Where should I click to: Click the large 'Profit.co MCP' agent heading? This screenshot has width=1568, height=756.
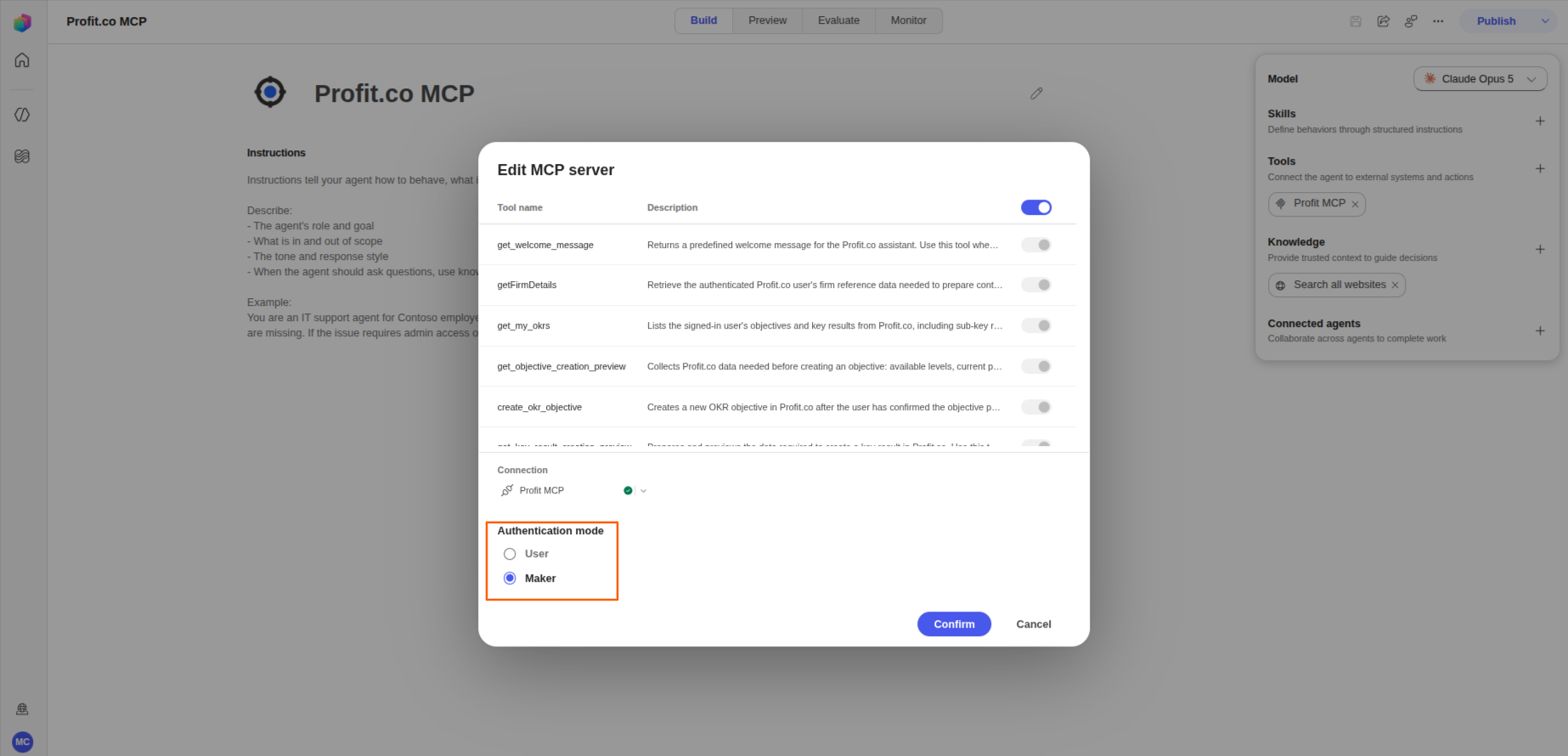394,93
